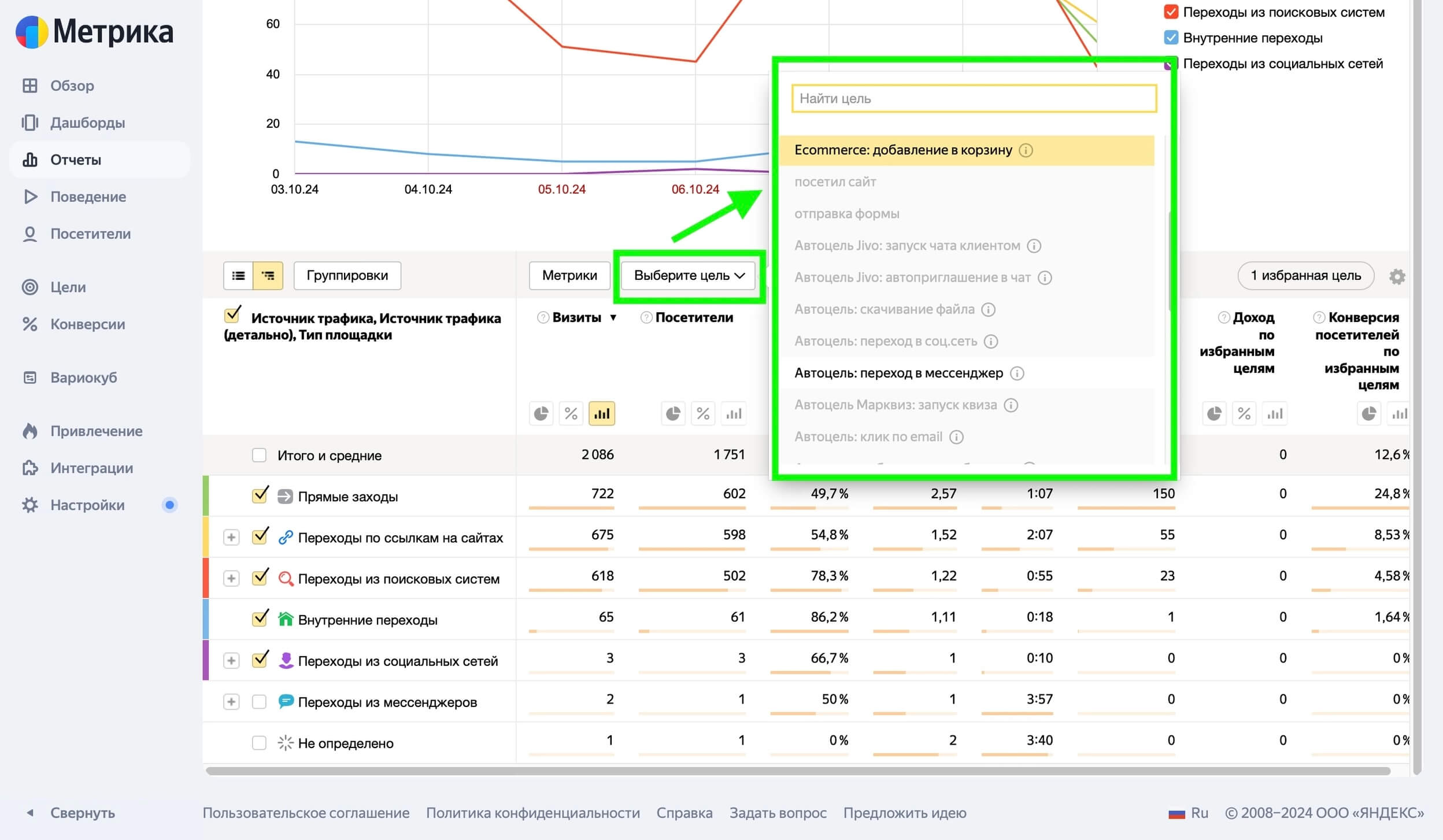This screenshot has height=840, width=1443.
Task: Open the Цели section
Action: (x=68, y=287)
